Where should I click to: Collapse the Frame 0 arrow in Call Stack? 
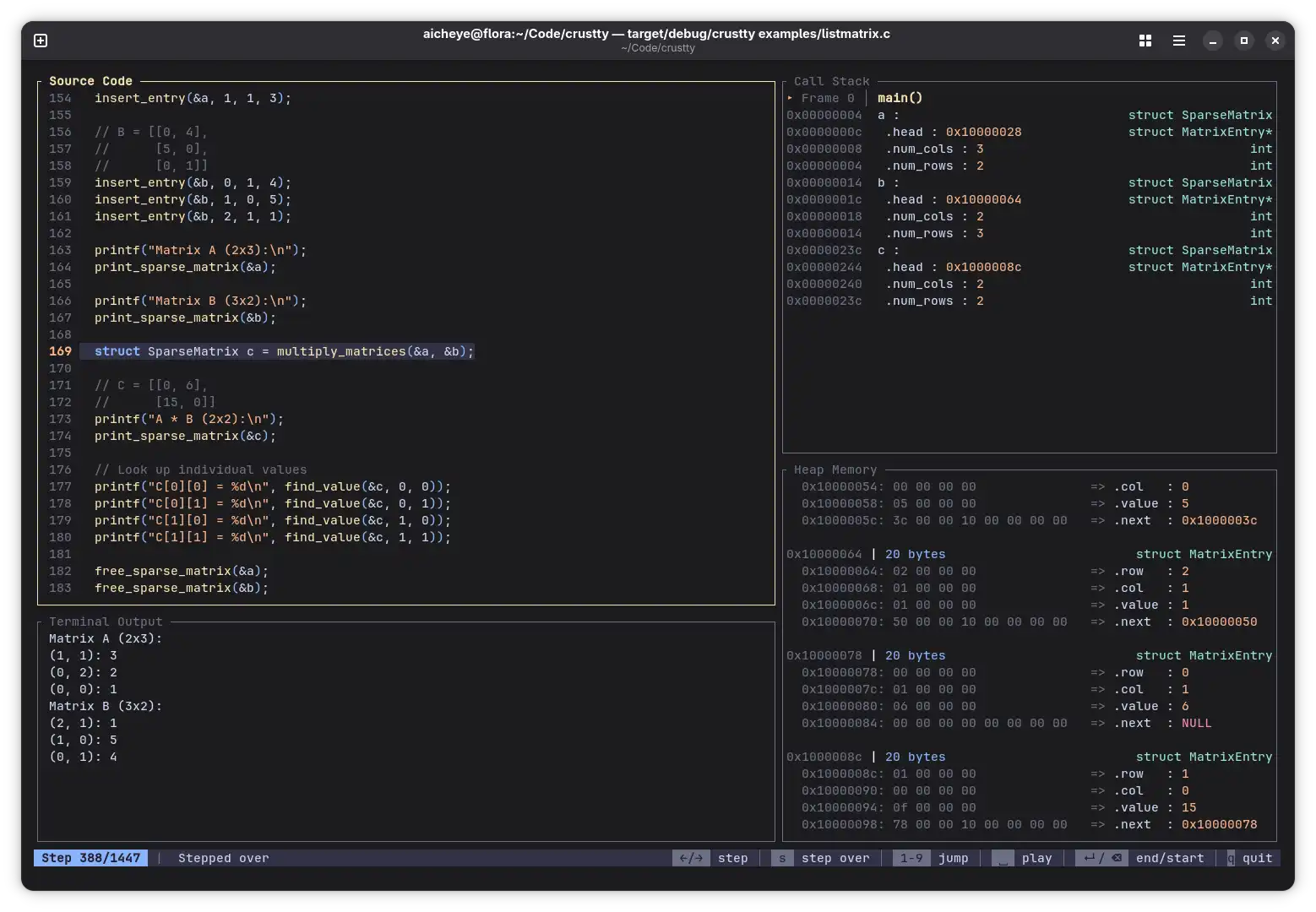791,98
